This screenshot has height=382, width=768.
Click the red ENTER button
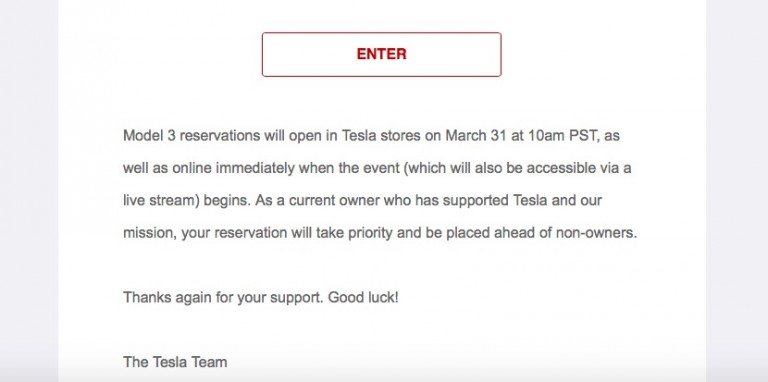click(x=382, y=54)
